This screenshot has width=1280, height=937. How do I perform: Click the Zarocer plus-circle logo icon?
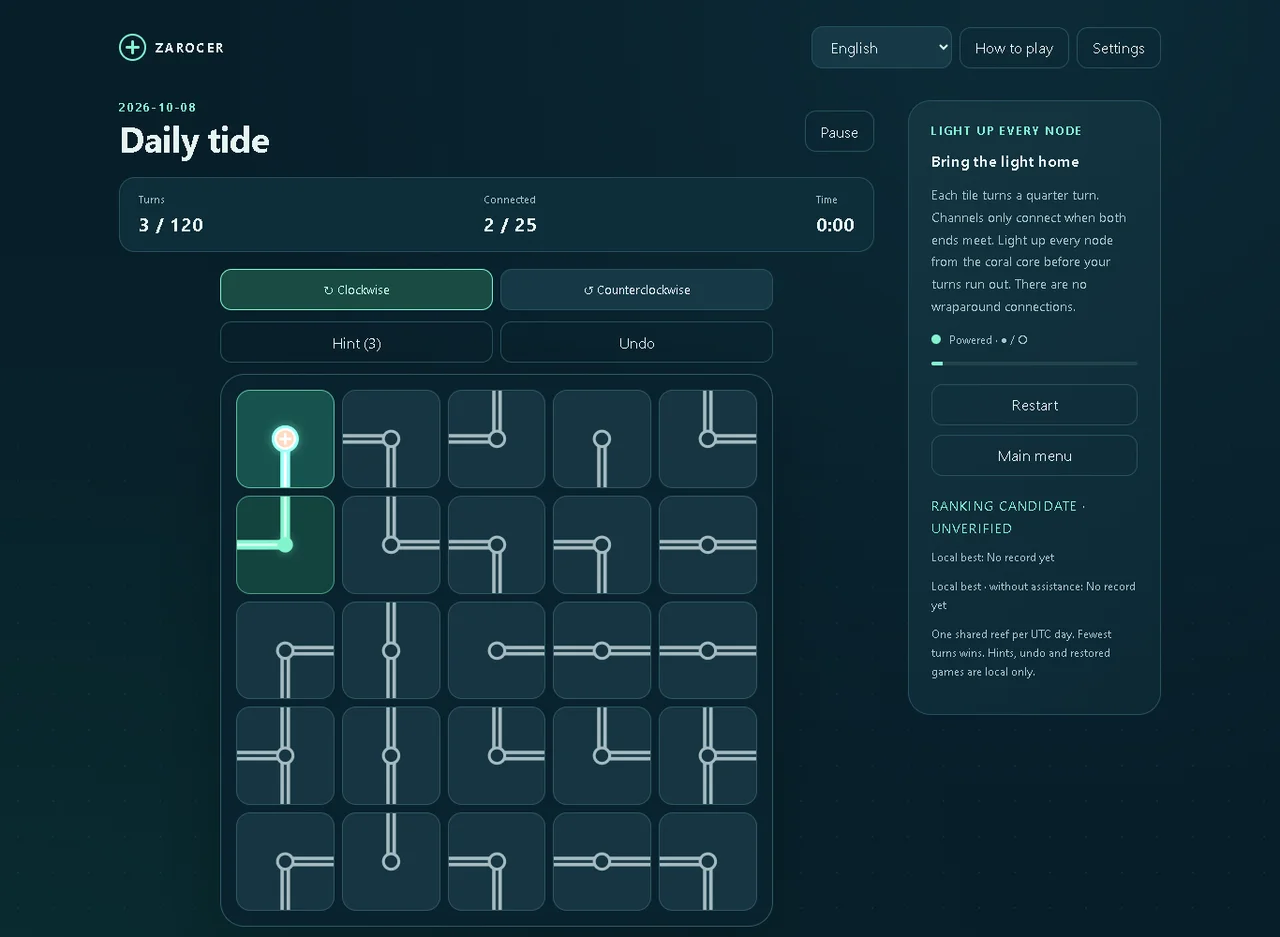coord(132,47)
